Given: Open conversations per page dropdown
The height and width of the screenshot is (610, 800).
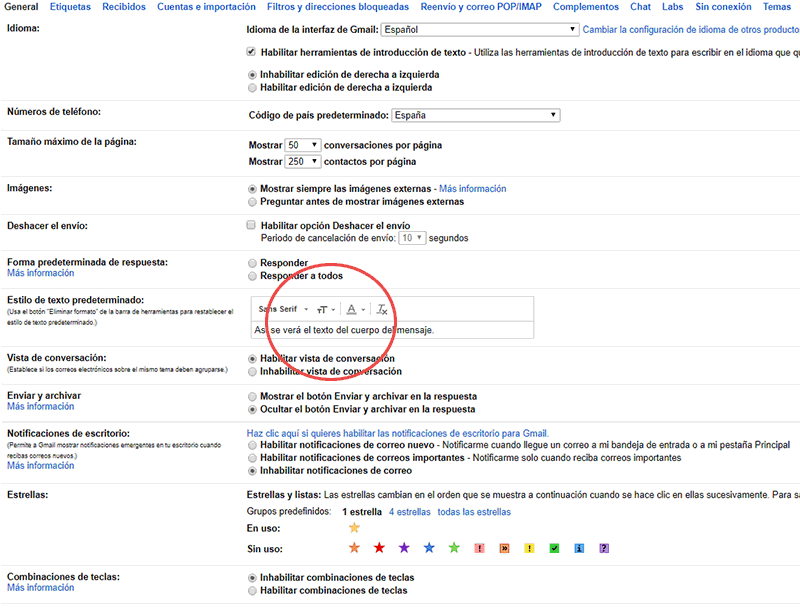Looking at the screenshot, I should (x=303, y=145).
